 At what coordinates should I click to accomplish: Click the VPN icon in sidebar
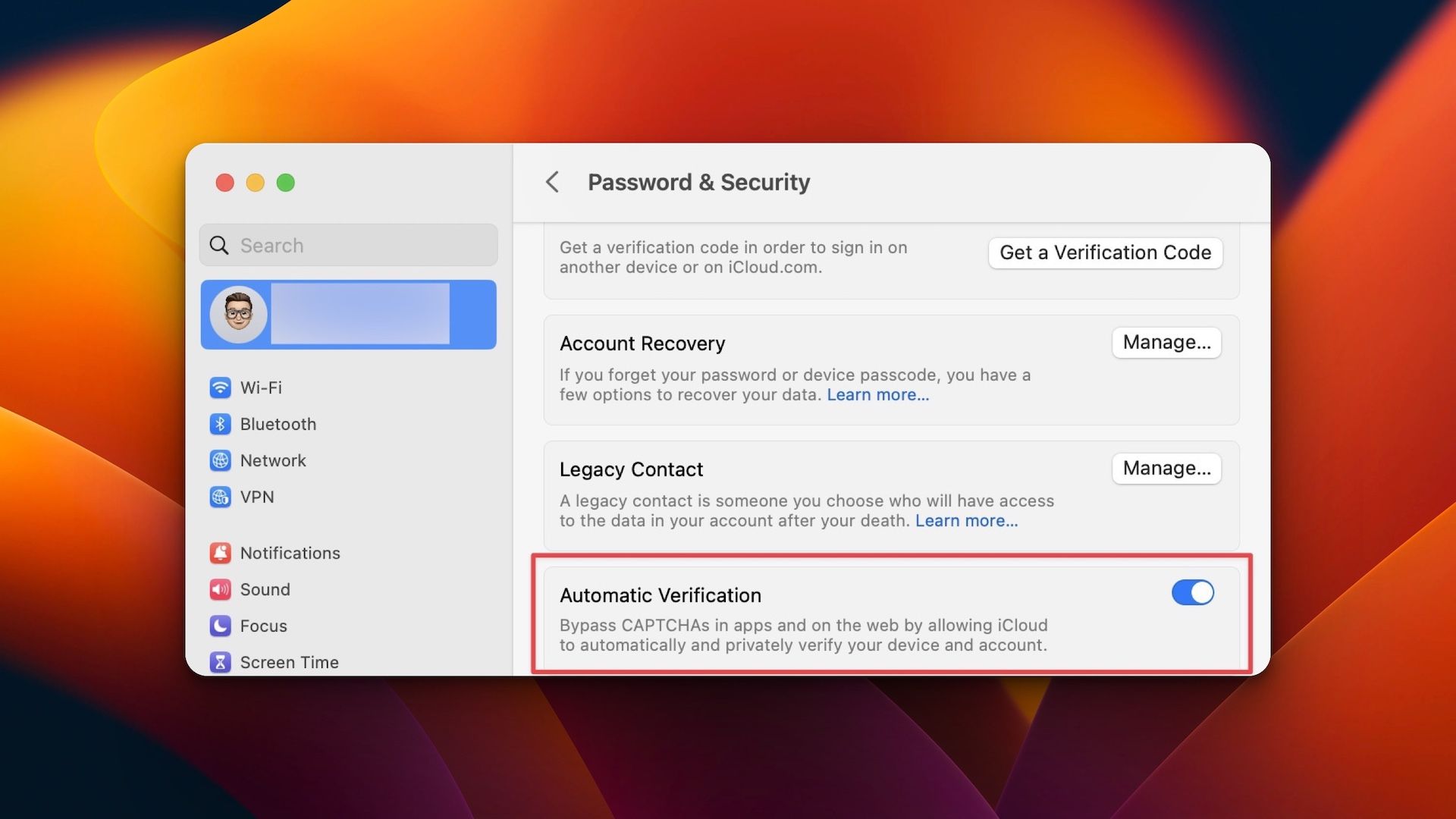220,497
